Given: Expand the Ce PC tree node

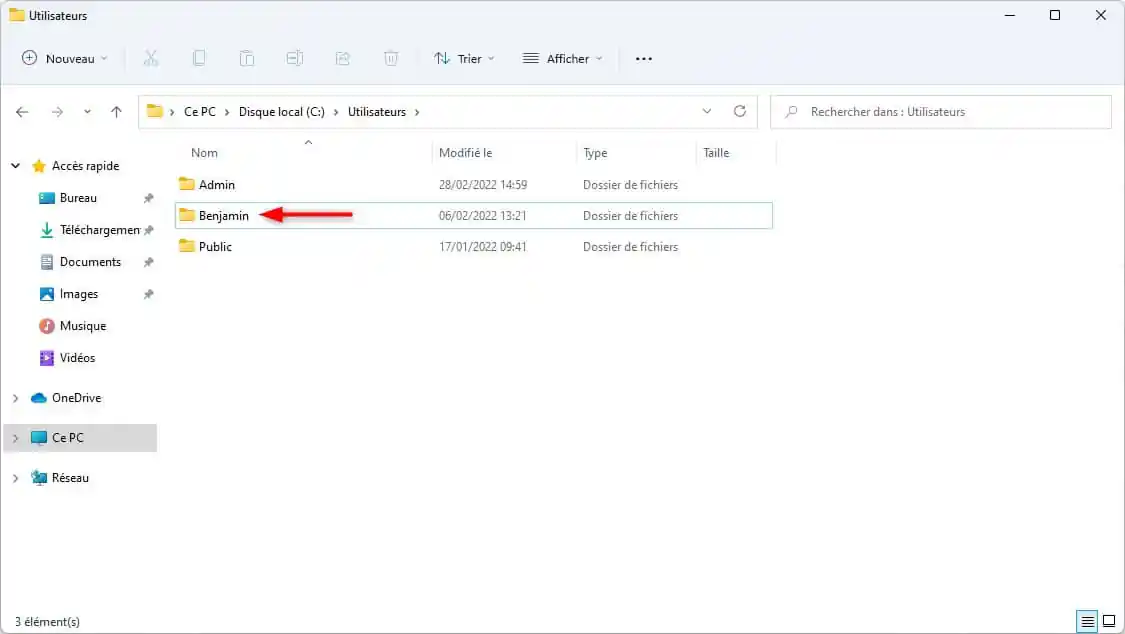Looking at the screenshot, I should point(16,438).
